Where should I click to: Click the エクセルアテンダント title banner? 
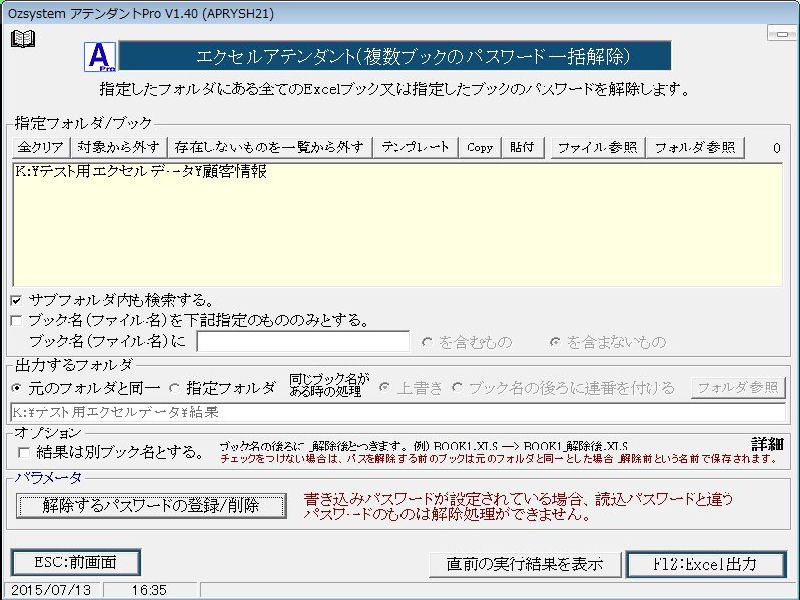(394, 56)
